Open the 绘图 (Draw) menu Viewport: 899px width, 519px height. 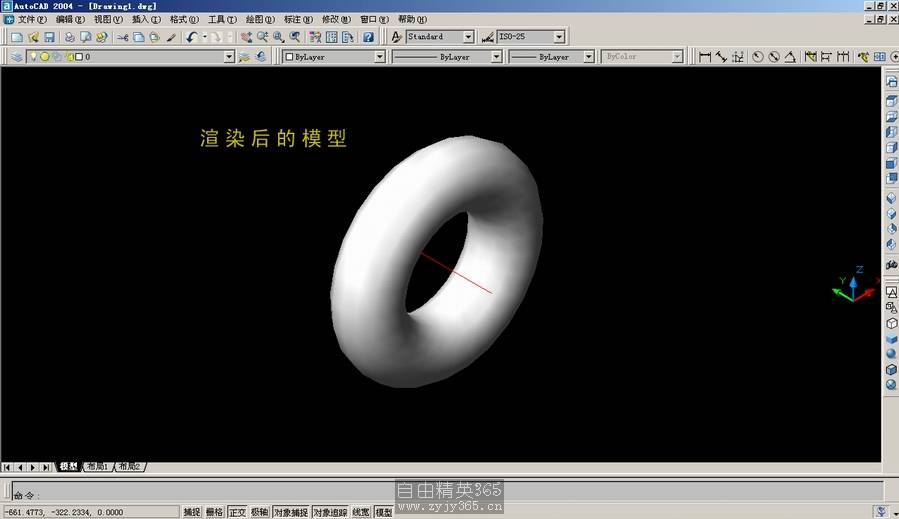[260, 19]
